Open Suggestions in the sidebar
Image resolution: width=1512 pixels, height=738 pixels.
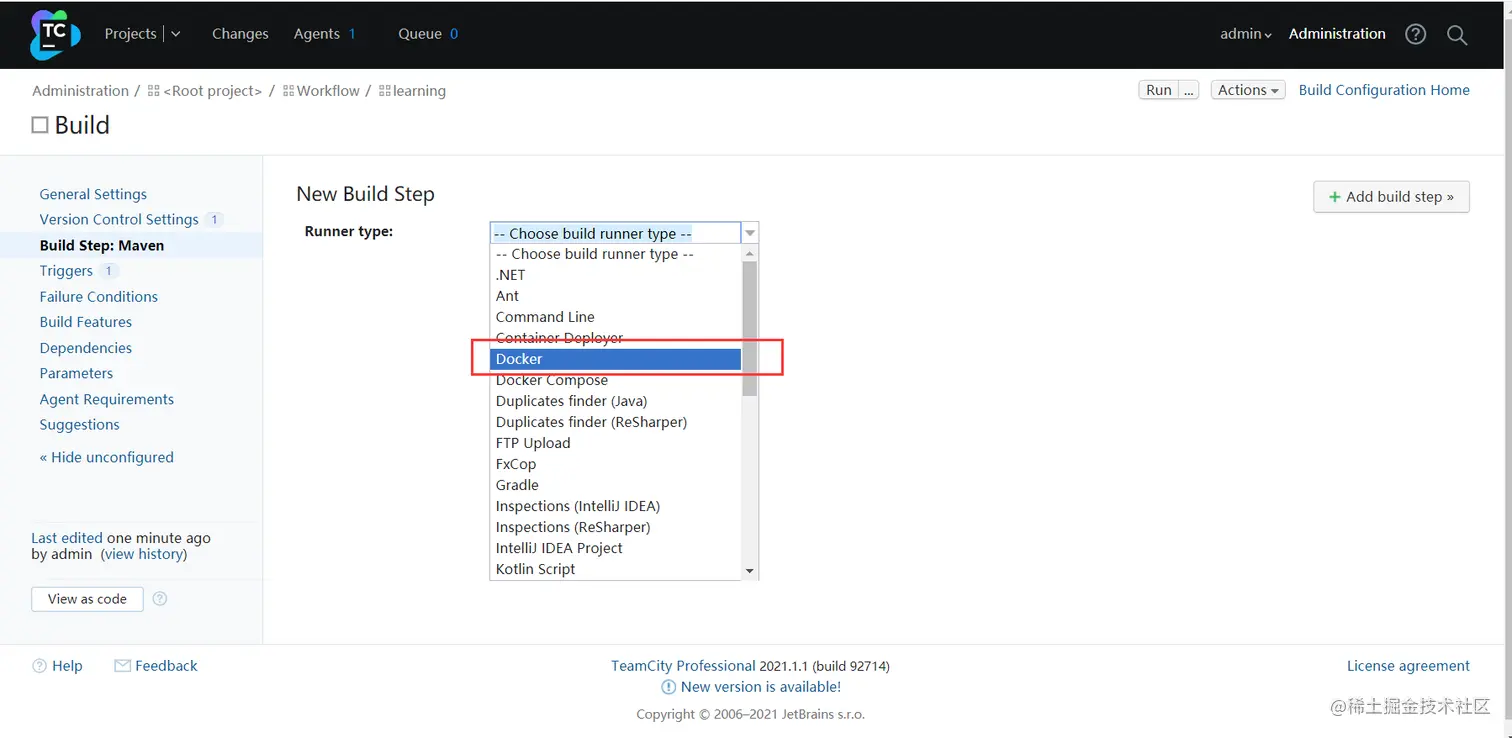coord(80,425)
